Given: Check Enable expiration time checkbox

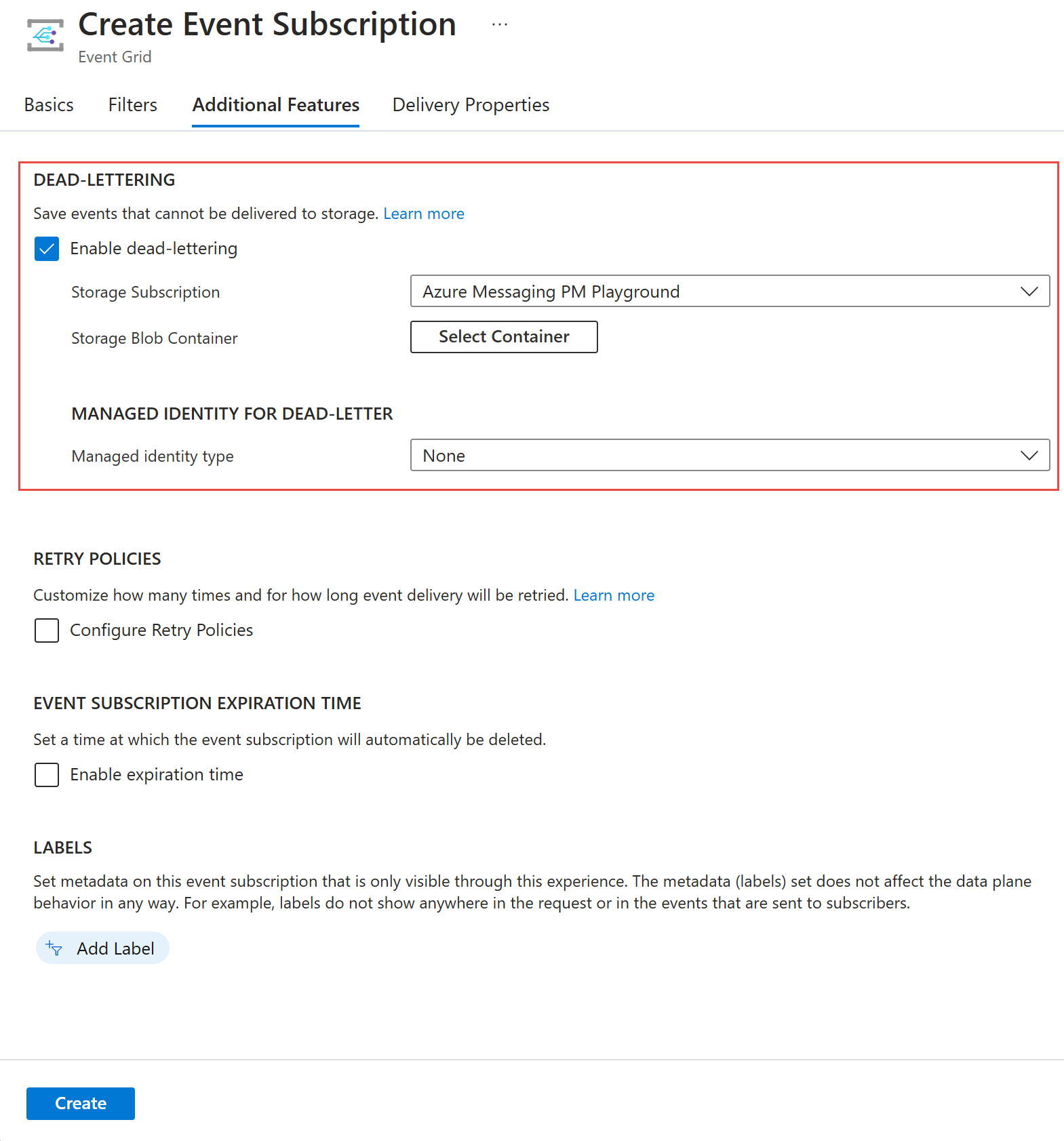Looking at the screenshot, I should tap(47, 775).
